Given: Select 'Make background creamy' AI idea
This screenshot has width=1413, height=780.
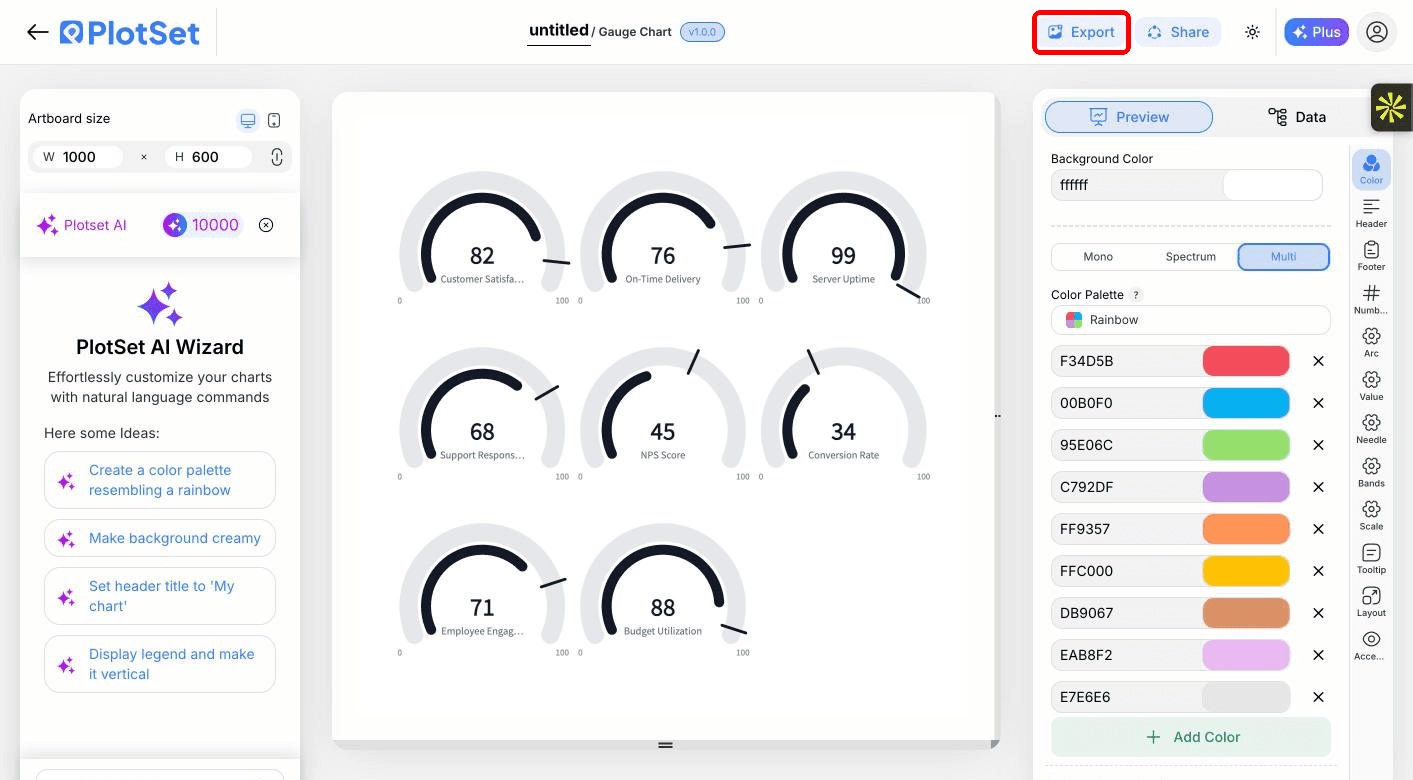Looking at the screenshot, I should tap(160, 538).
